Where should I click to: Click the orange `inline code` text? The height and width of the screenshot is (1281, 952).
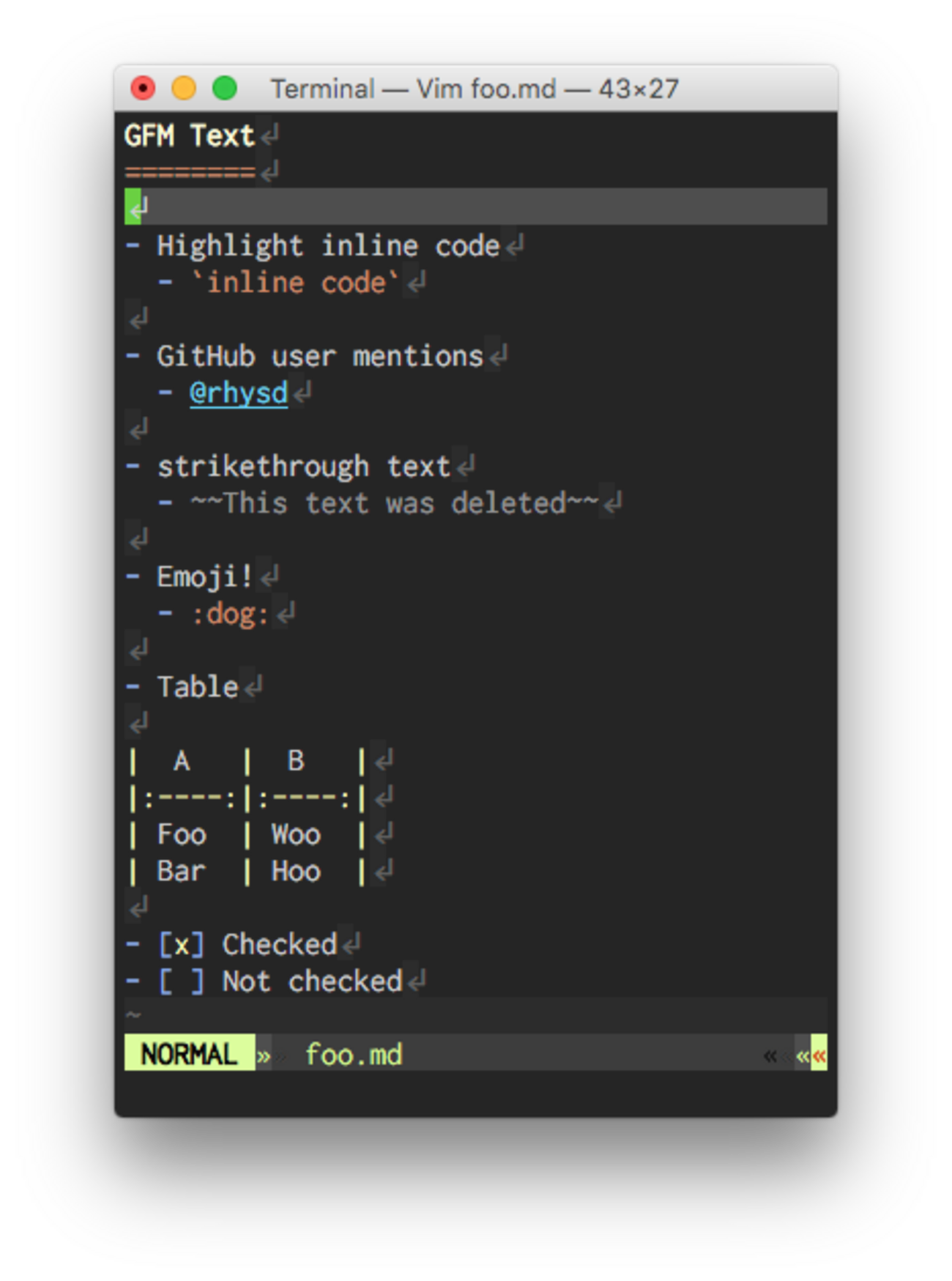[296, 283]
